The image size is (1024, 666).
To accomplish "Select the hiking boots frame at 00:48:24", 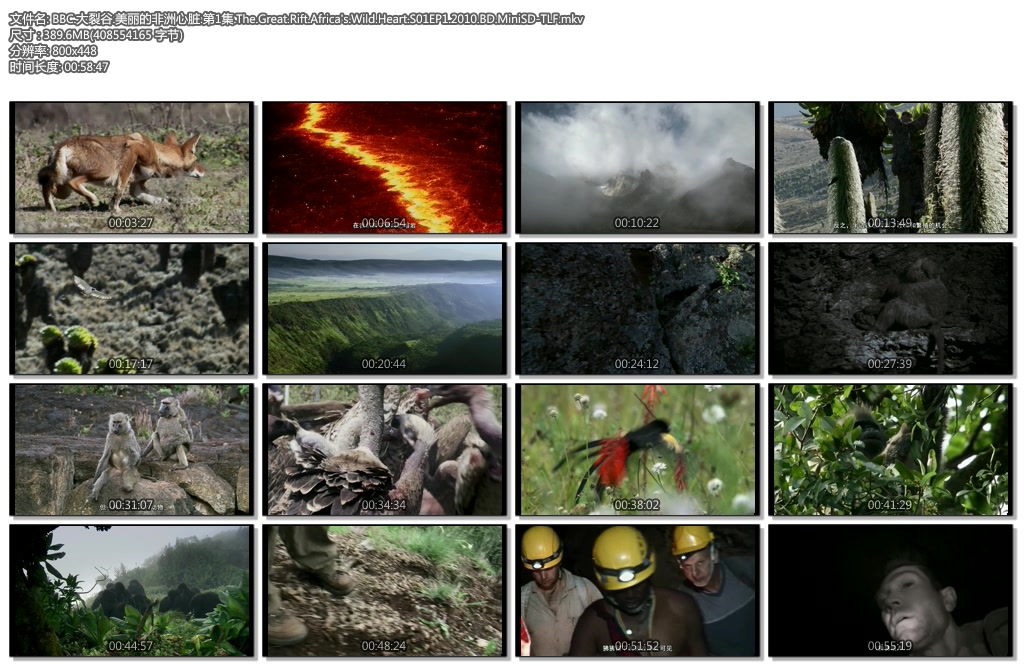I will tap(384, 590).
